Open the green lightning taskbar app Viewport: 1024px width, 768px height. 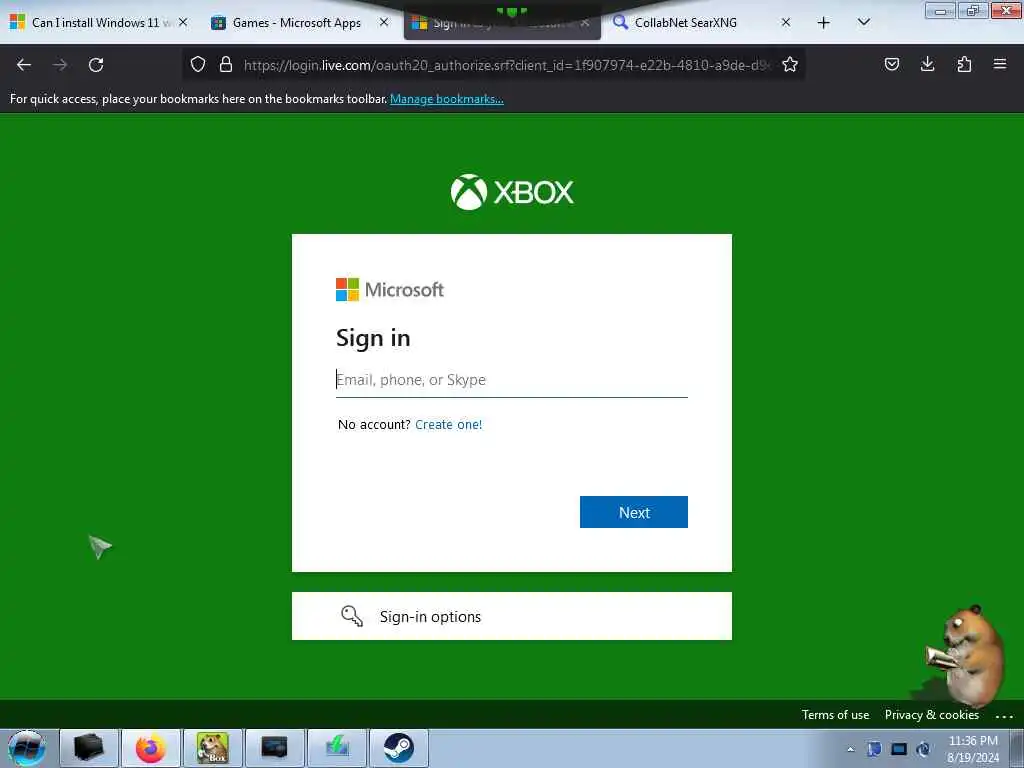[337, 748]
